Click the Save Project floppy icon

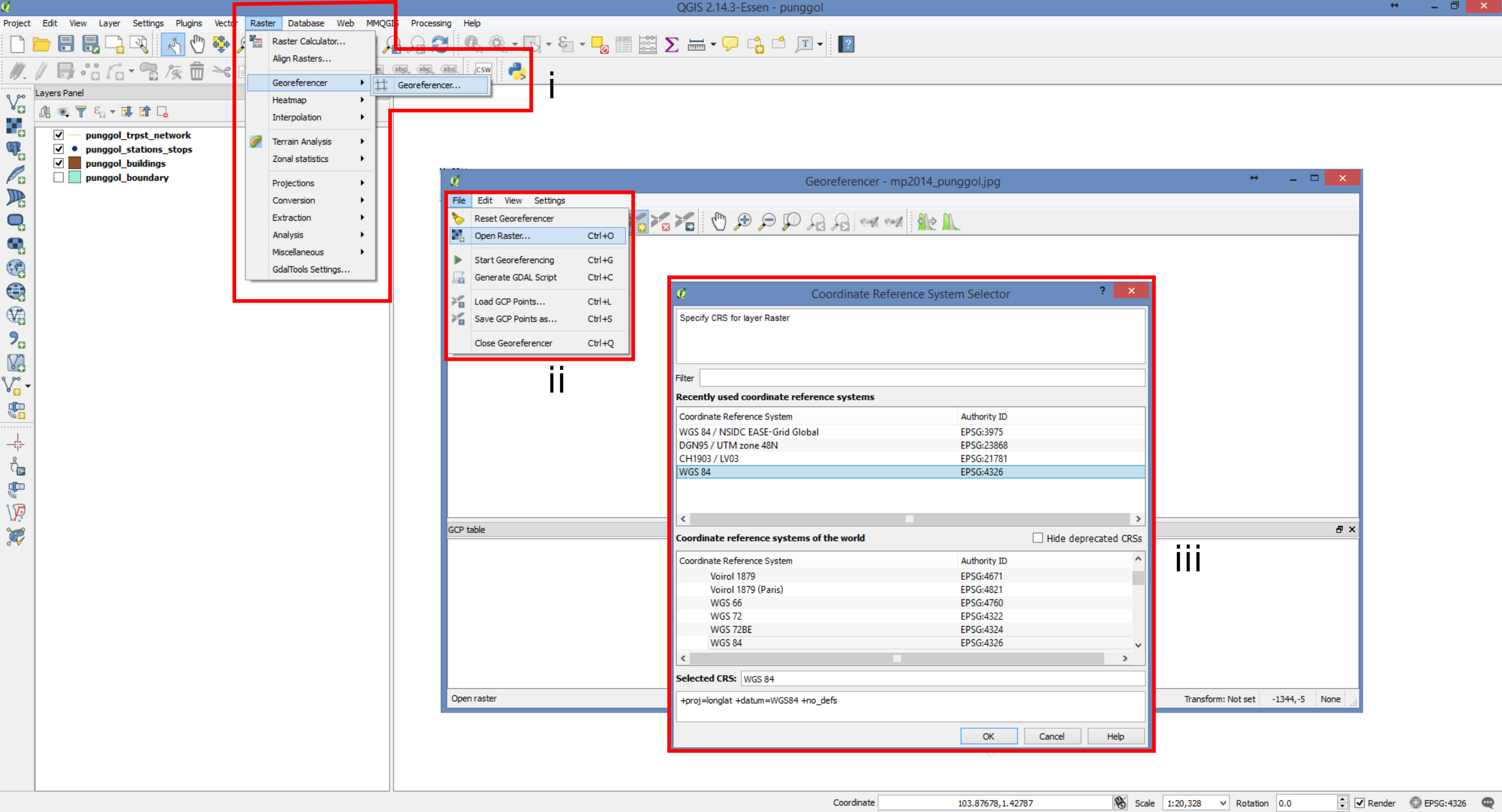click(66, 44)
